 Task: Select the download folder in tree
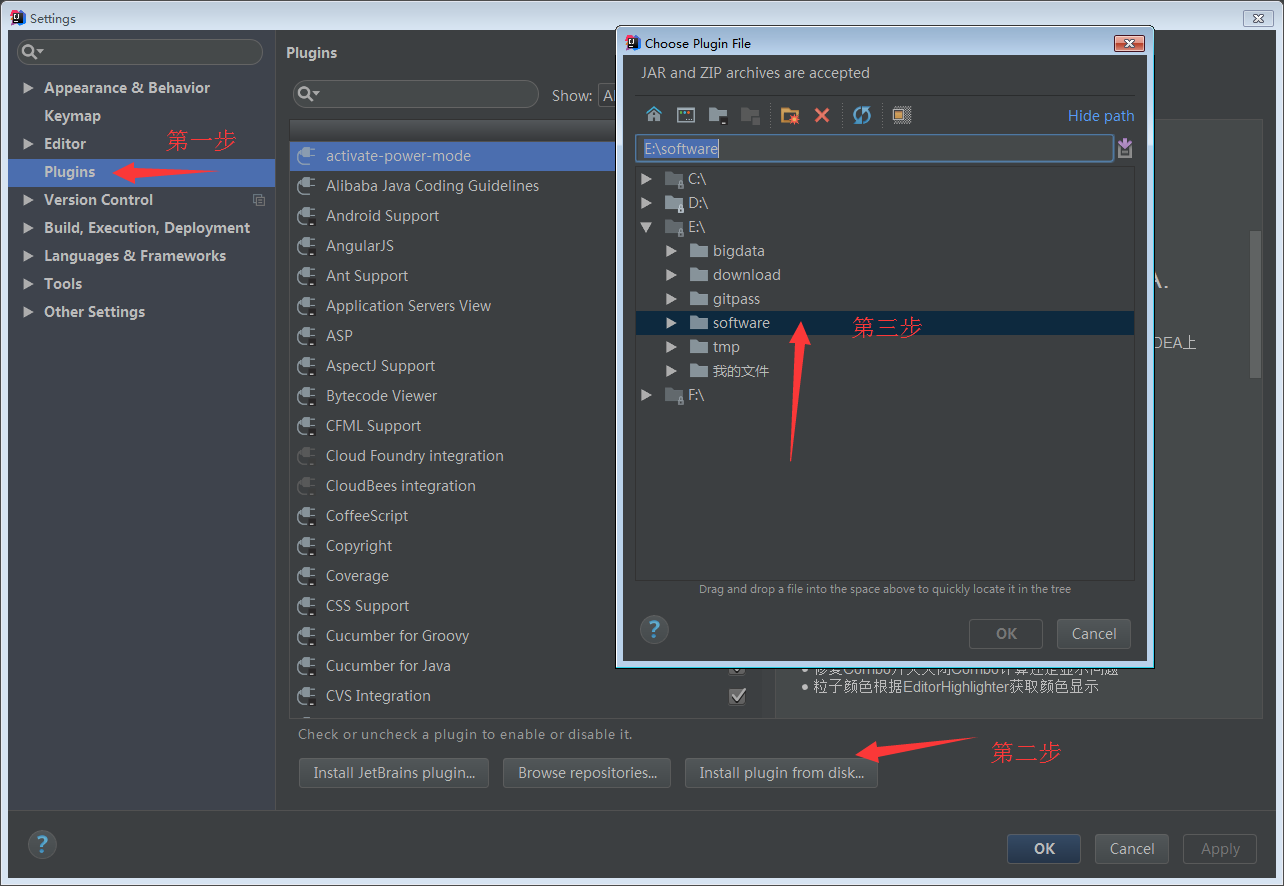coord(885,275)
